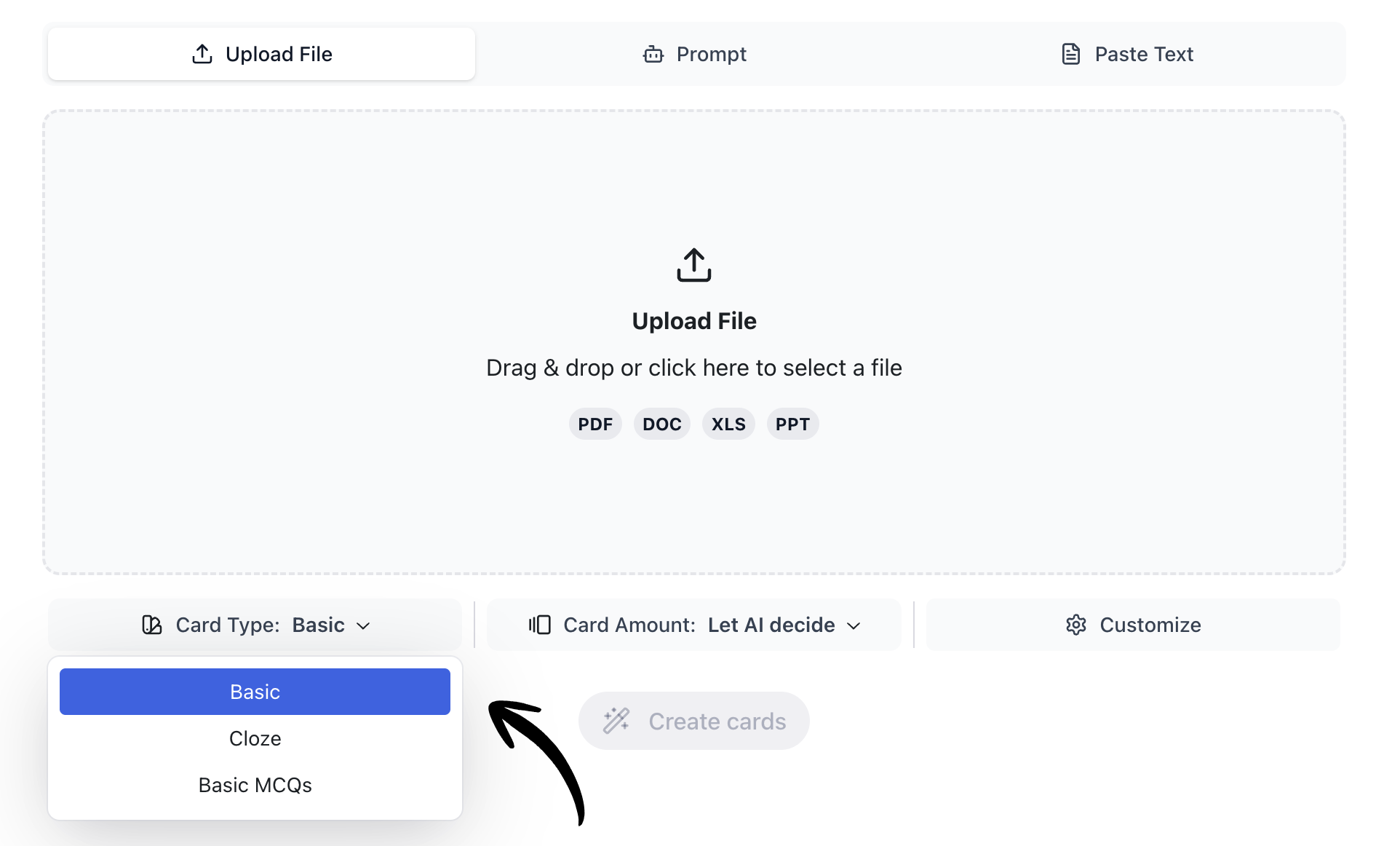This screenshot has width=1400, height=846.
Task: Click the document icon next to Paste Text
Action: click(1070, 53)
